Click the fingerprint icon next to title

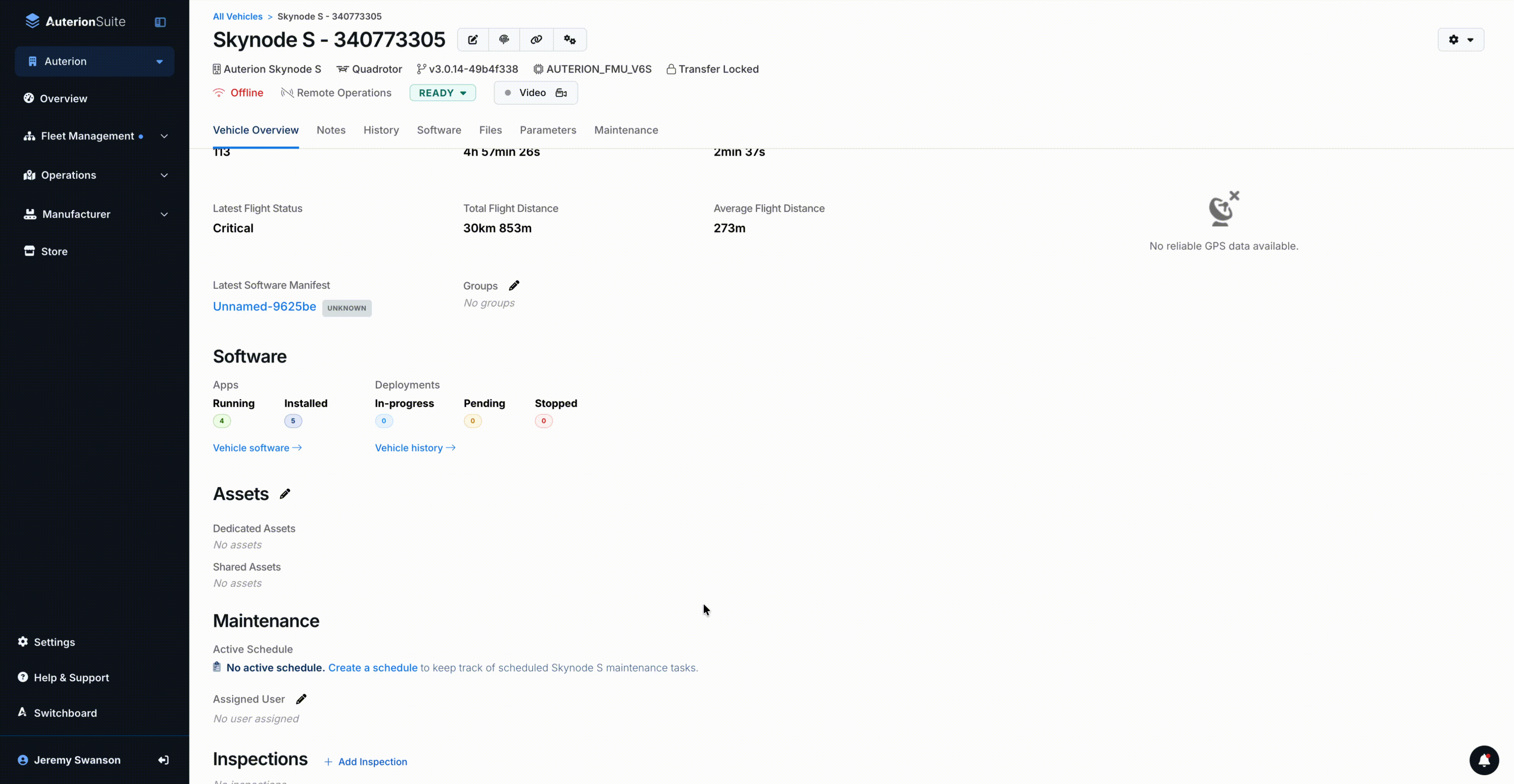tap(504, 39)
